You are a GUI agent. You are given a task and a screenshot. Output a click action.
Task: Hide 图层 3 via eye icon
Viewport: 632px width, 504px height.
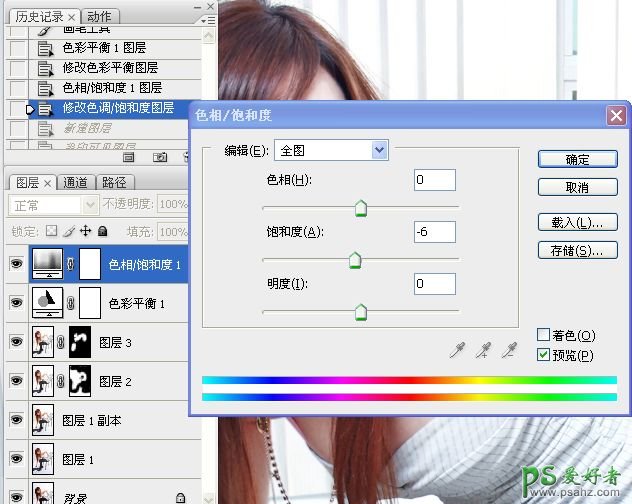(x=17, y=342)
